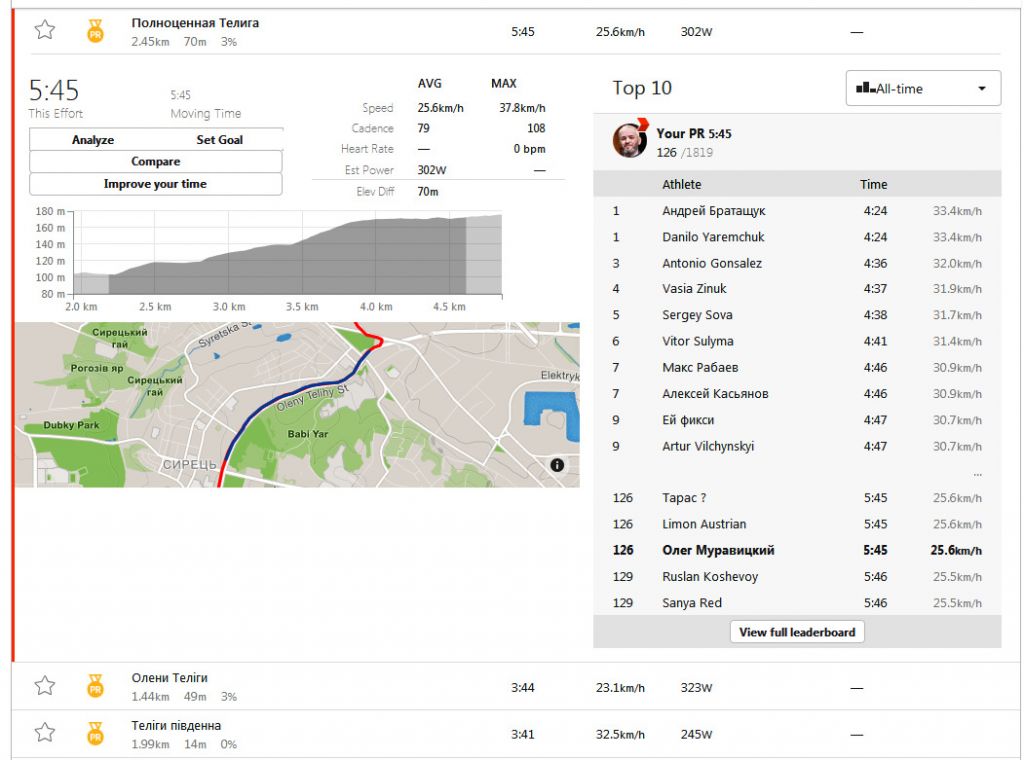Viewport: 1024px width, 760px height.
Task: Click the elevation profile chart at 3.5 km
Action: pos(302,260)
